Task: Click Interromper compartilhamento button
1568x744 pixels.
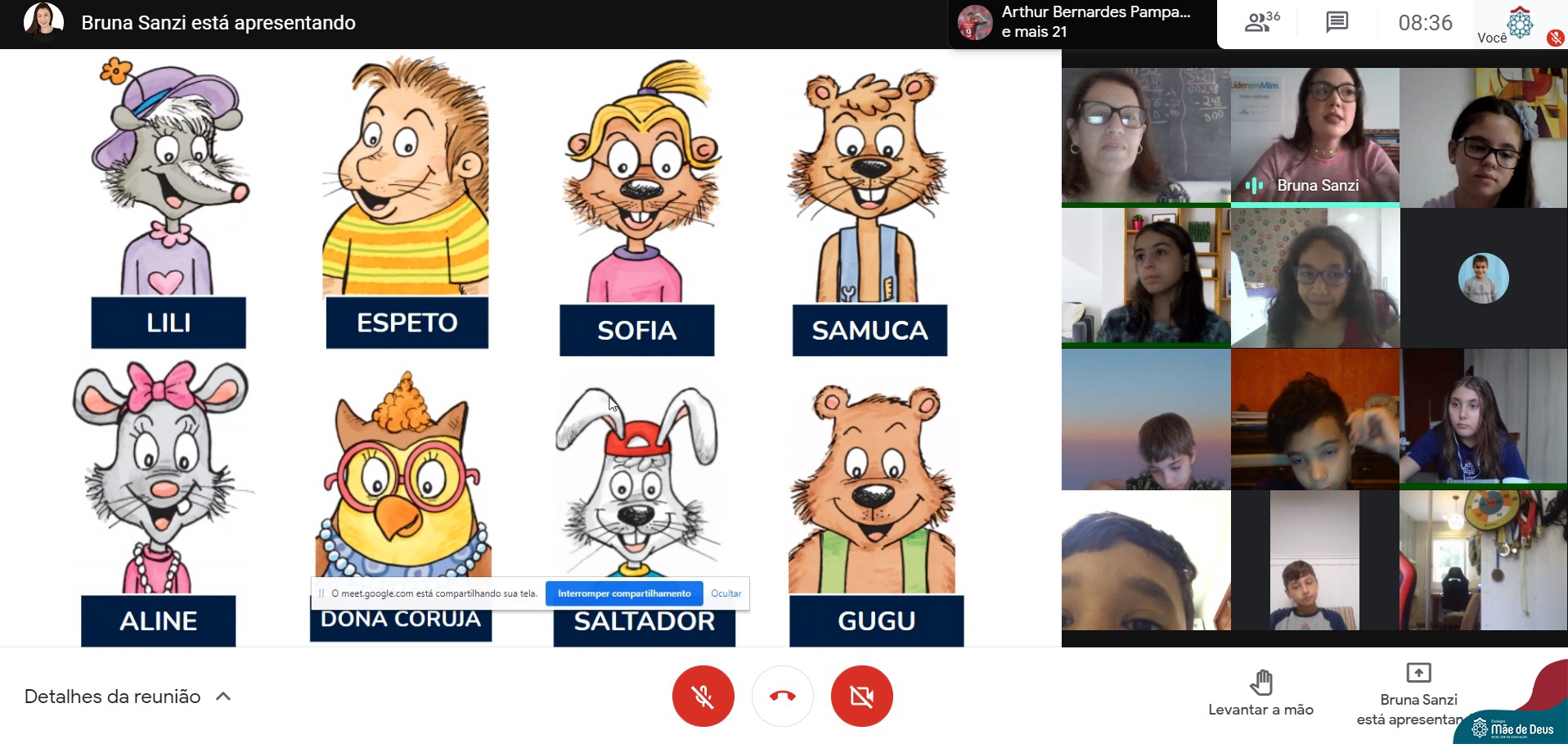Action: [623, 593]
